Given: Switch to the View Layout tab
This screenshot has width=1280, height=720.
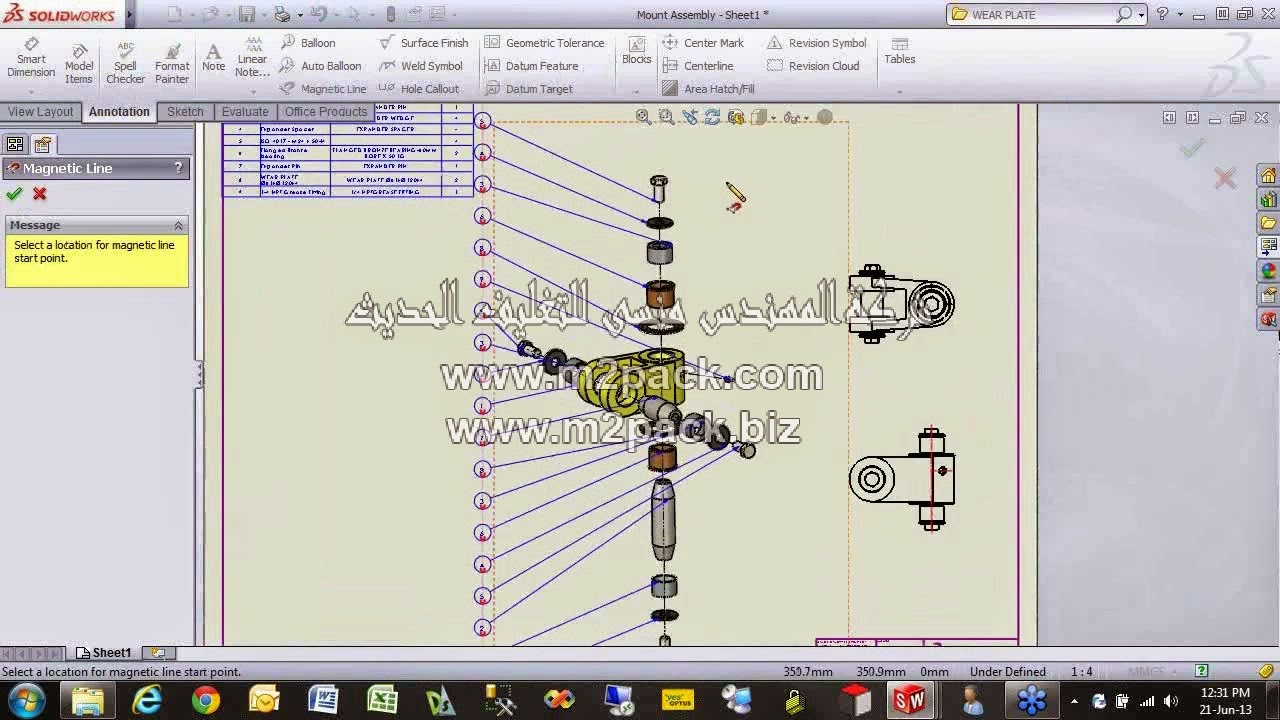Looking at the screenshot, I should pos(41,112).
